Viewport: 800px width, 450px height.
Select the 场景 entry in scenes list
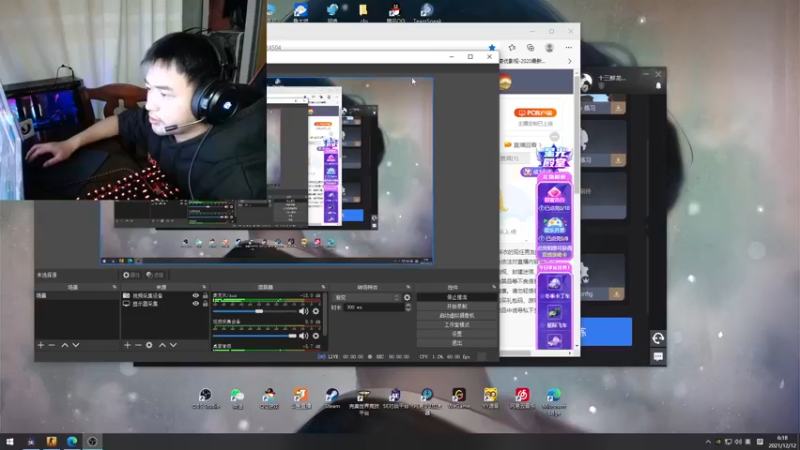point(77,295)
